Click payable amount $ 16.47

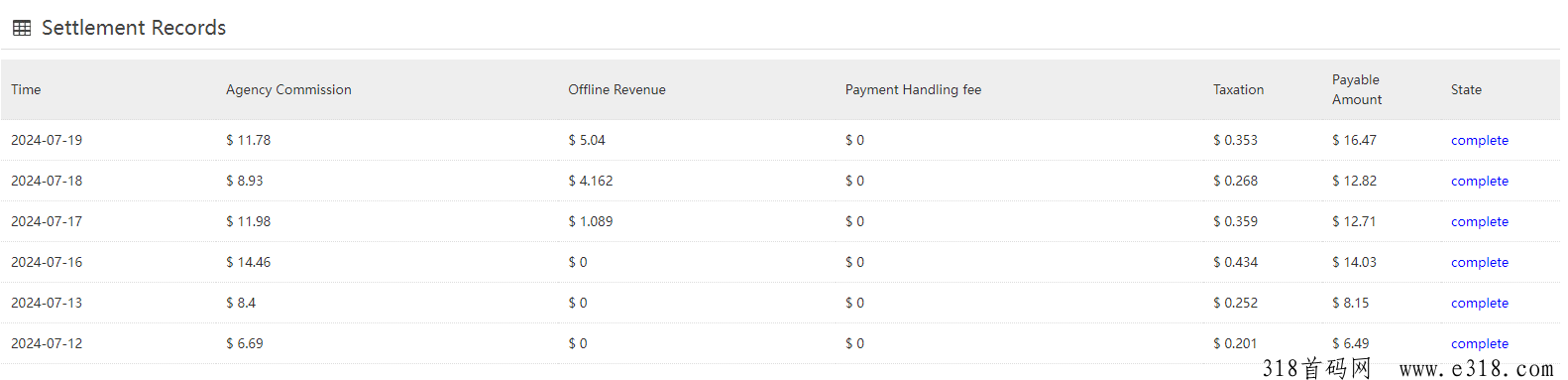1354,140
